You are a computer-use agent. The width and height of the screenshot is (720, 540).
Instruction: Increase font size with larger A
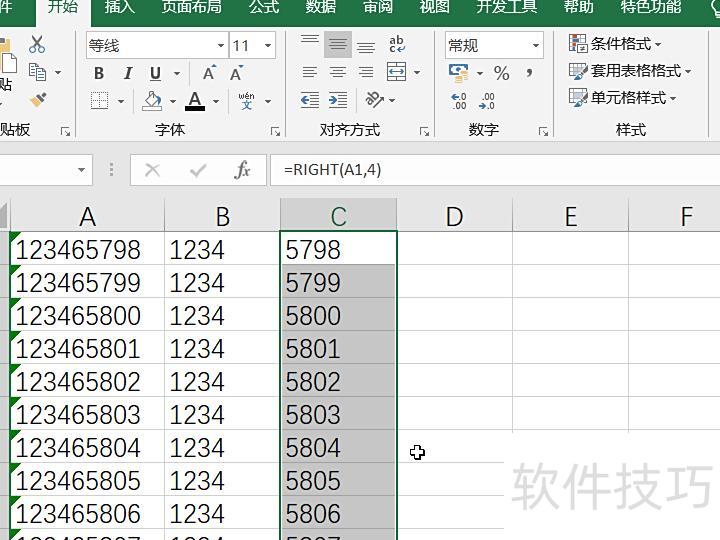pos(209,73)
